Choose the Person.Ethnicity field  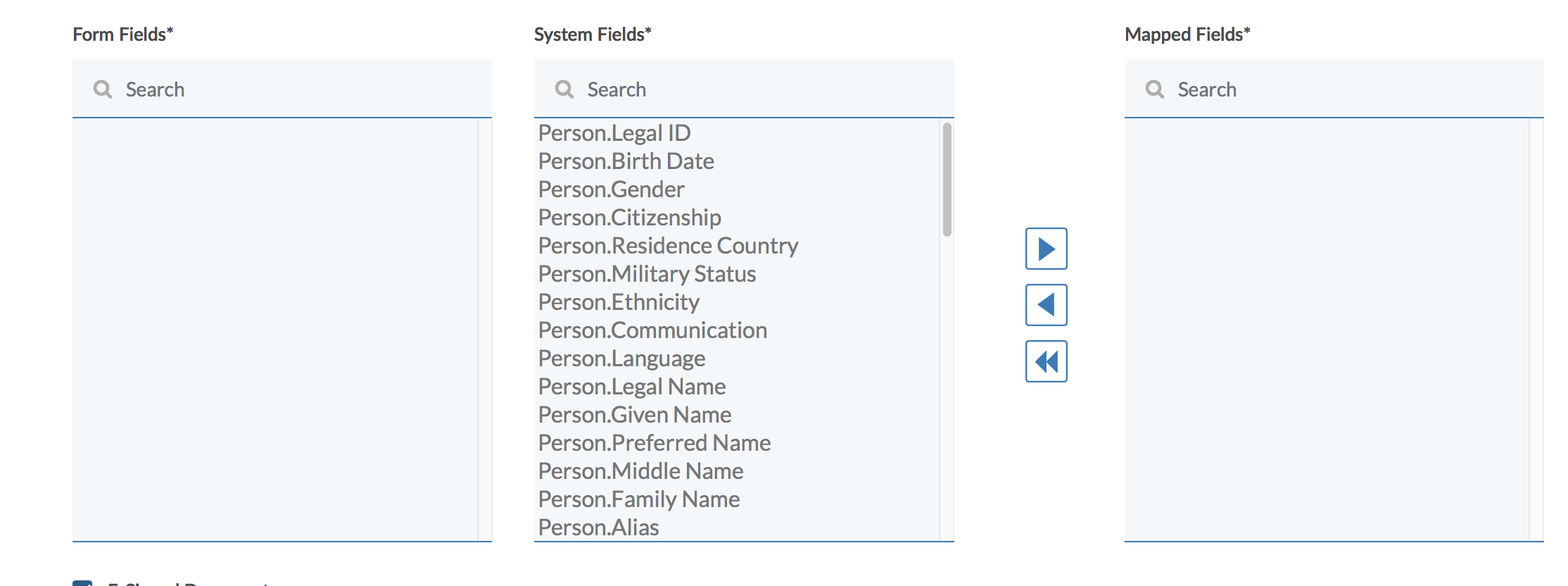pos(619,302)
